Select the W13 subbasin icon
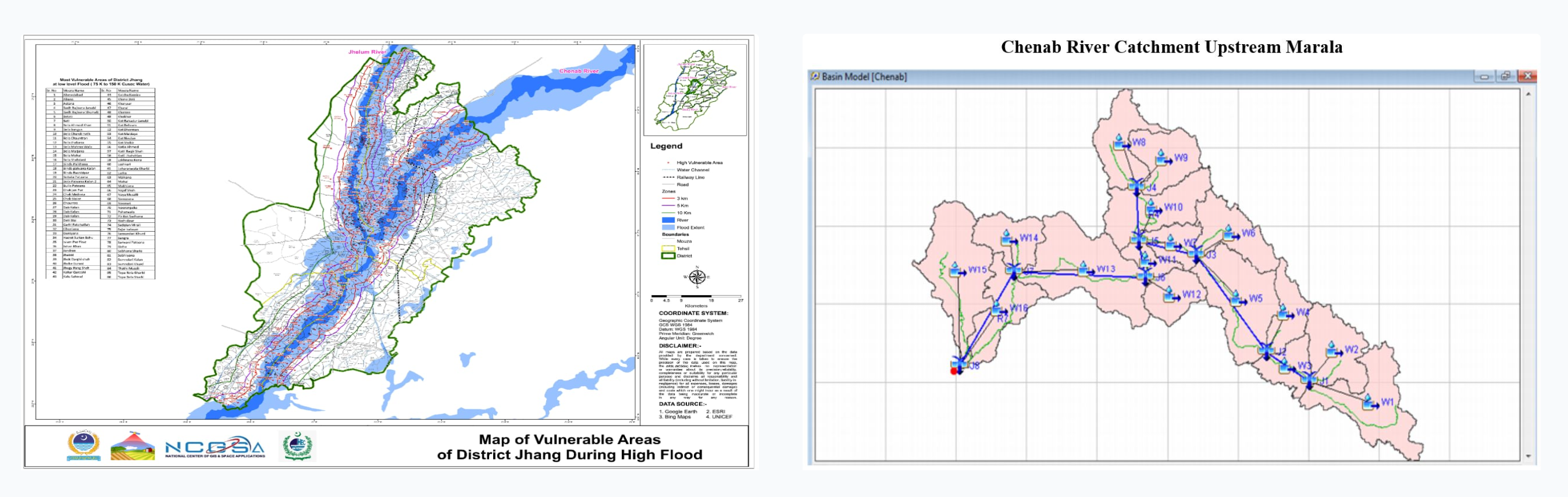 coord(1084,269)
